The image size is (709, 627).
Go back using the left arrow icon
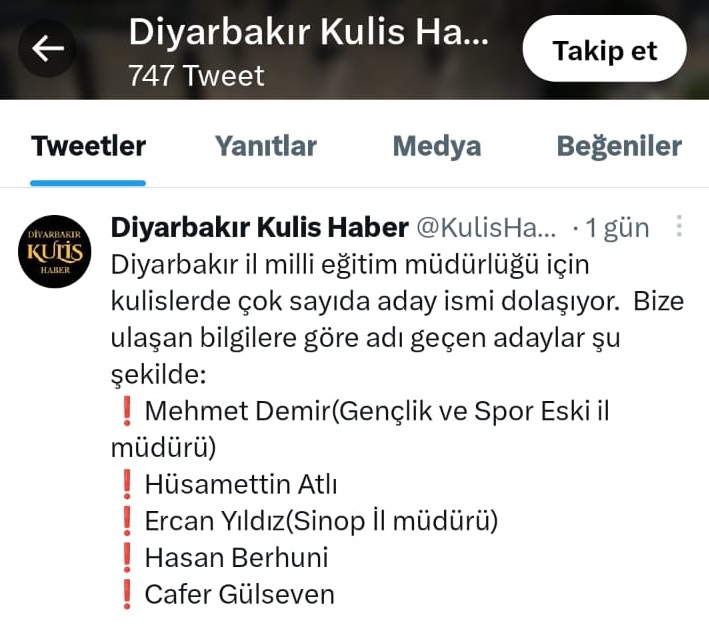(47, 48)
